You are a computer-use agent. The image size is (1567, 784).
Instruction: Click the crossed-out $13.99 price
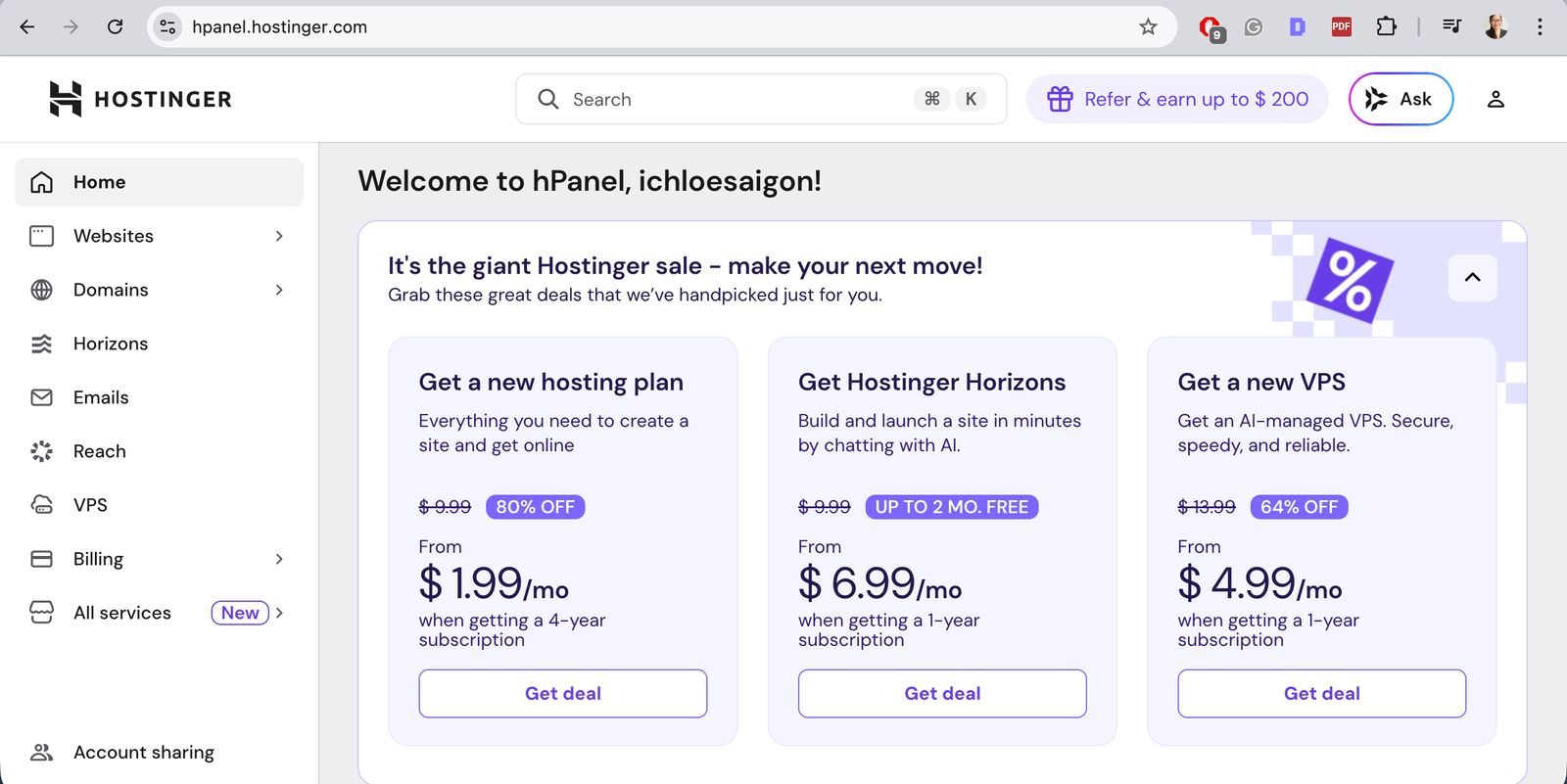click(1207, 507)
